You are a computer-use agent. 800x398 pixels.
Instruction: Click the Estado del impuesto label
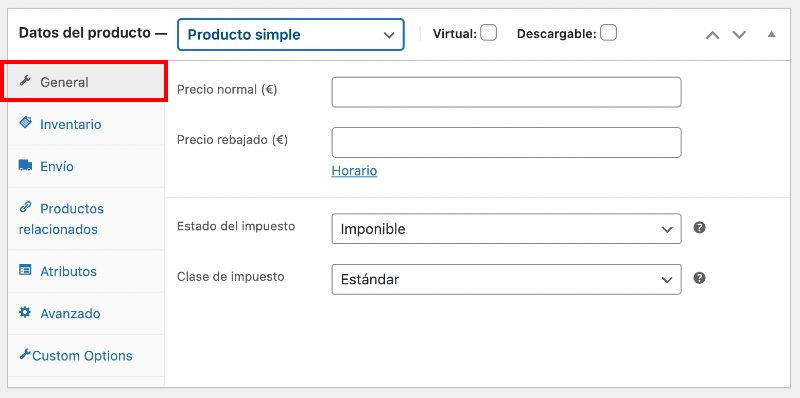click(x=236, y=226)
